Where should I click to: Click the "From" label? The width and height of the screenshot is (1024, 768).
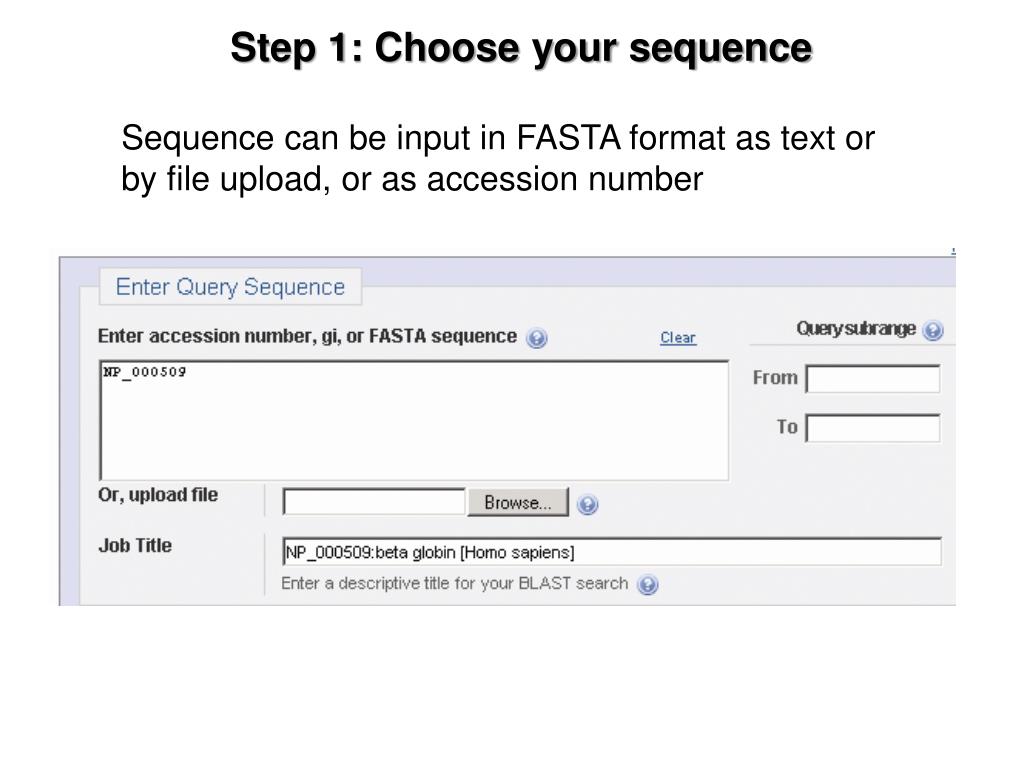click(775, 377)
